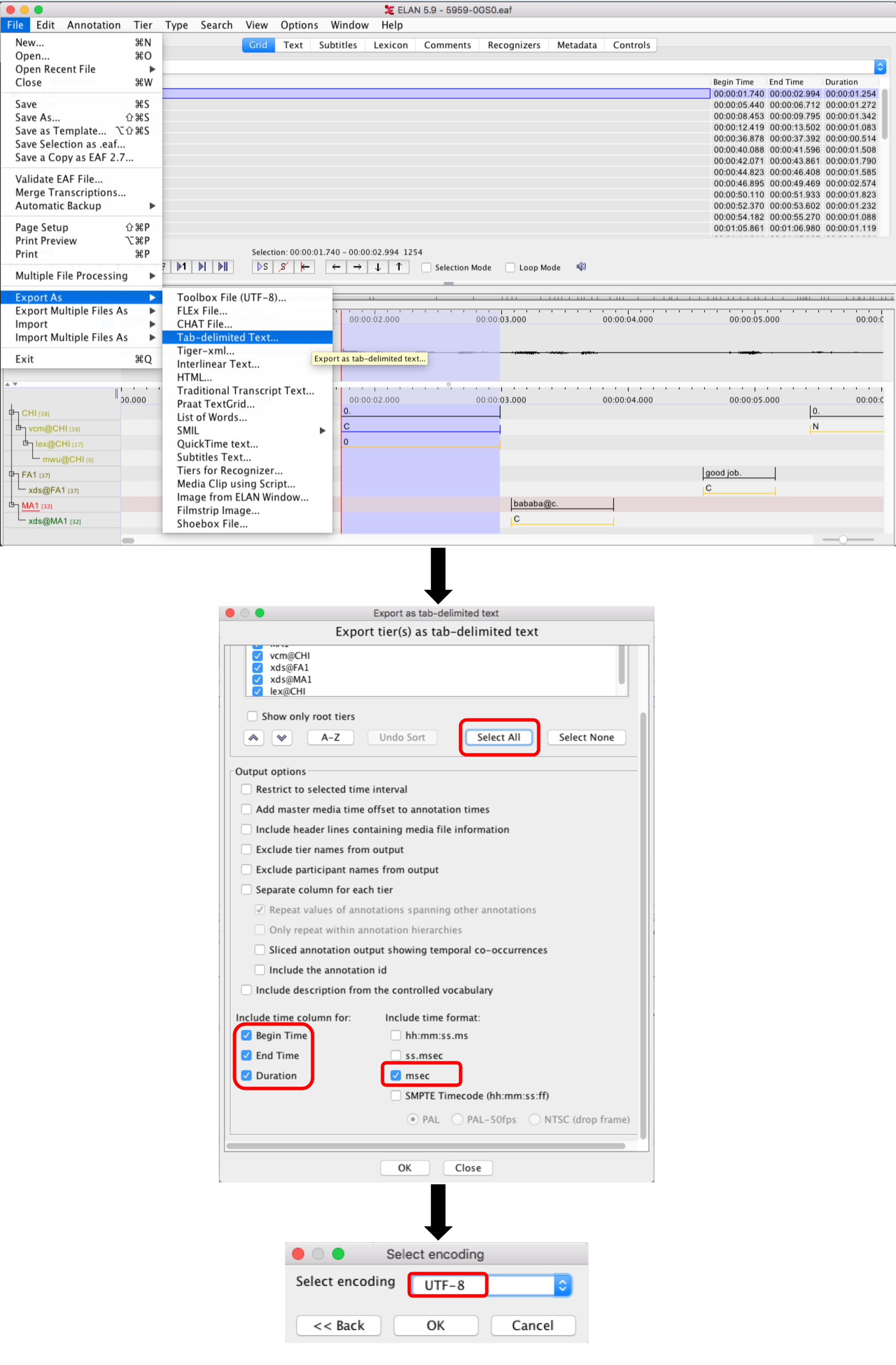Viewport: 896px width, 1365px height.
Task: Check the hh:mm:ss.ms time format
Action: [395, 1035]
